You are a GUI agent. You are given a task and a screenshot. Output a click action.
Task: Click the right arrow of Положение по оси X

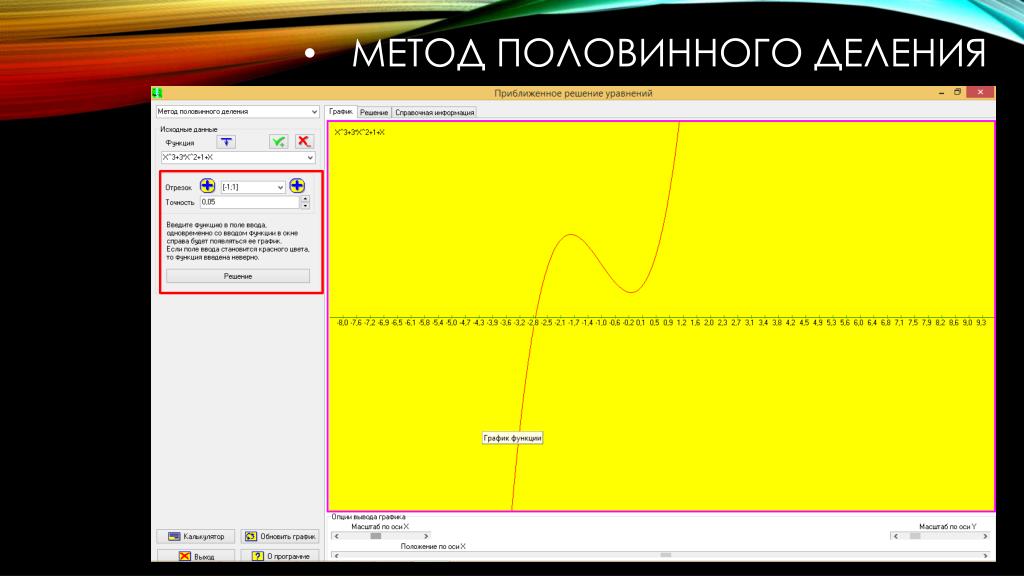pyautogui.click(x=985, y=556)
